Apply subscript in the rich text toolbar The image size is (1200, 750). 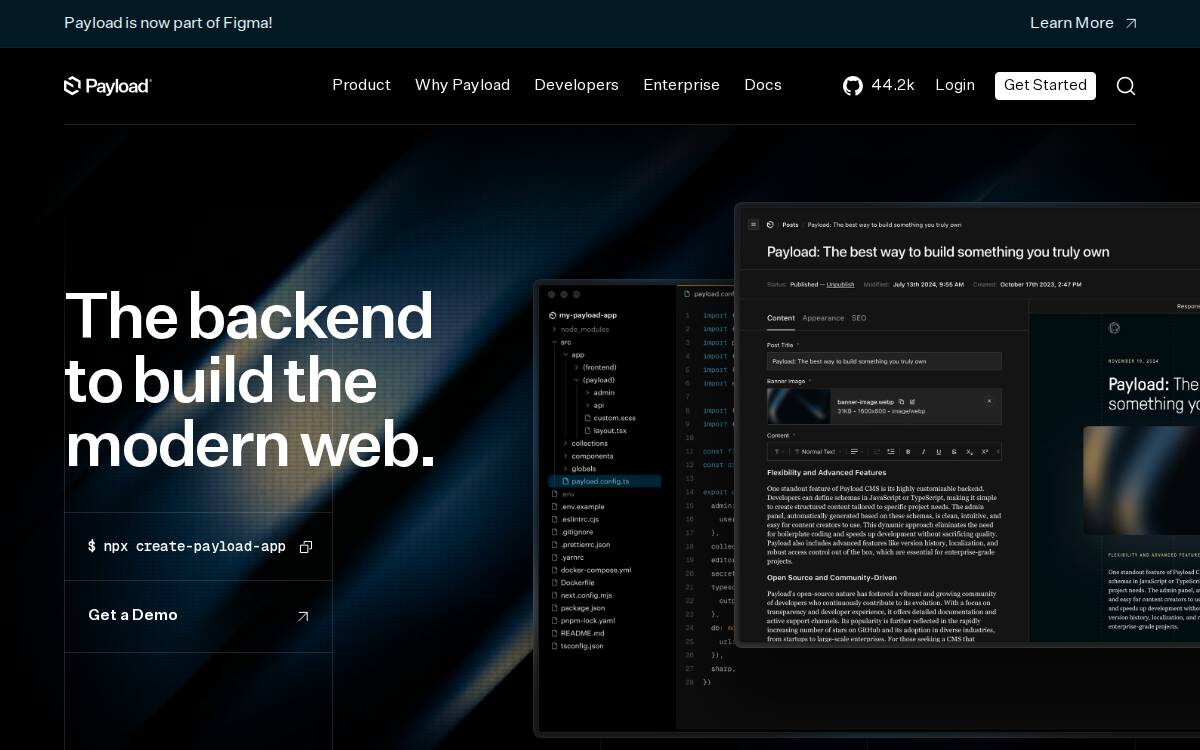point(969,452)
